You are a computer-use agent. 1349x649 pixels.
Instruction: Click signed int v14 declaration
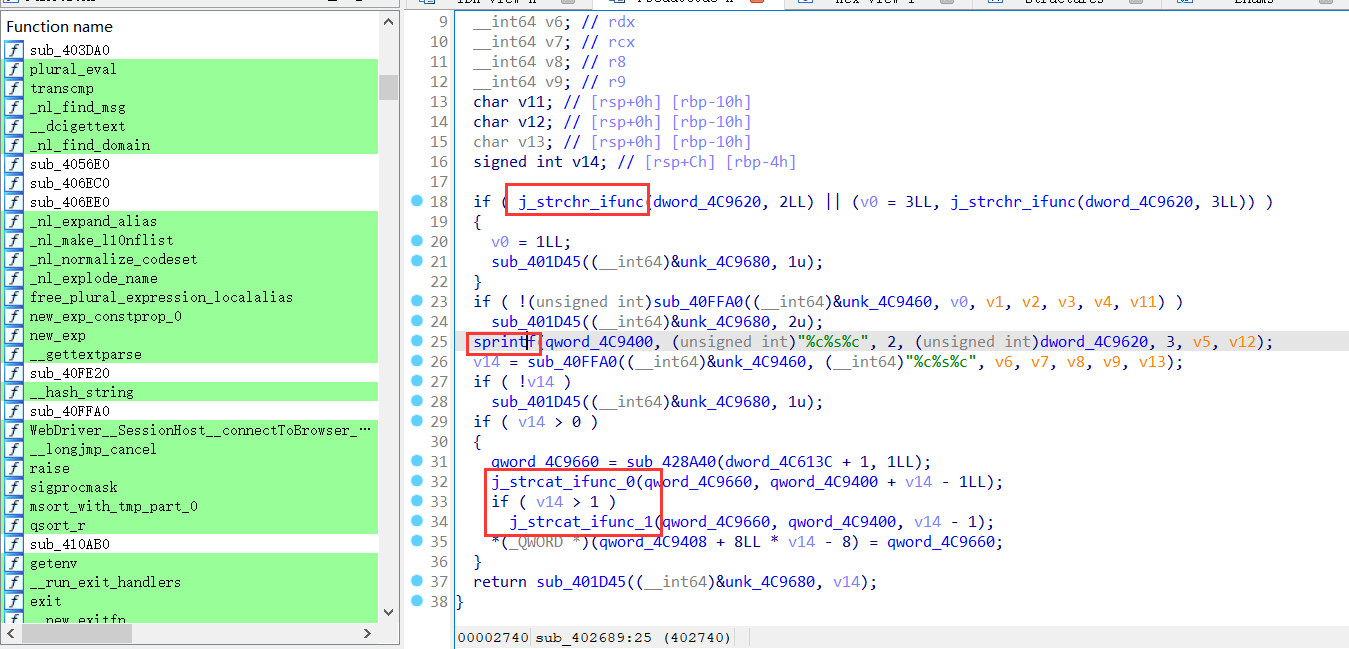(x=544, y=161)
